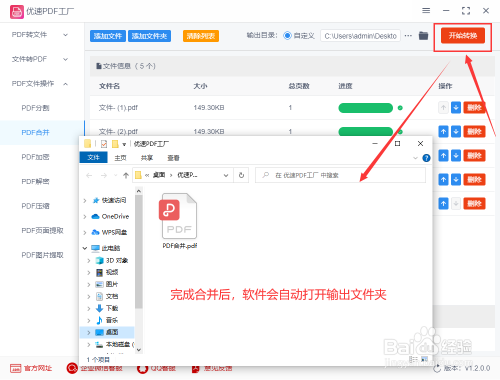Click navigation pane scrollbar up arrow

pos(139,191)
